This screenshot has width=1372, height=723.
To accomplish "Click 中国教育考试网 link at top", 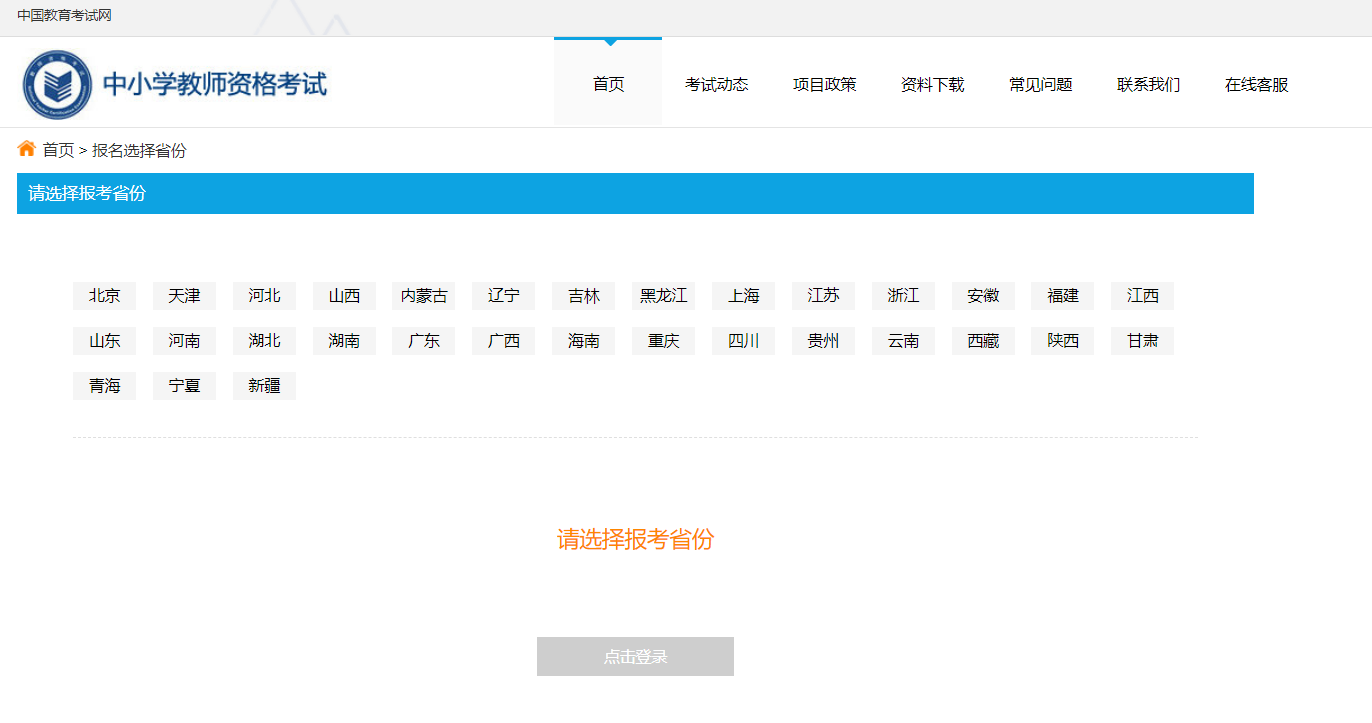I will click(x=64, y=15).
